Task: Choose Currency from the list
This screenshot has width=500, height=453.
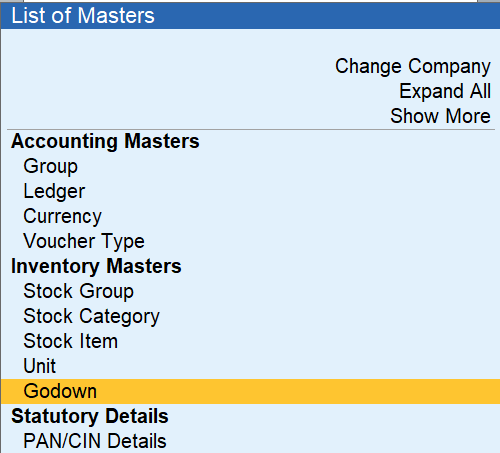Action: click(x=62, y=216)
